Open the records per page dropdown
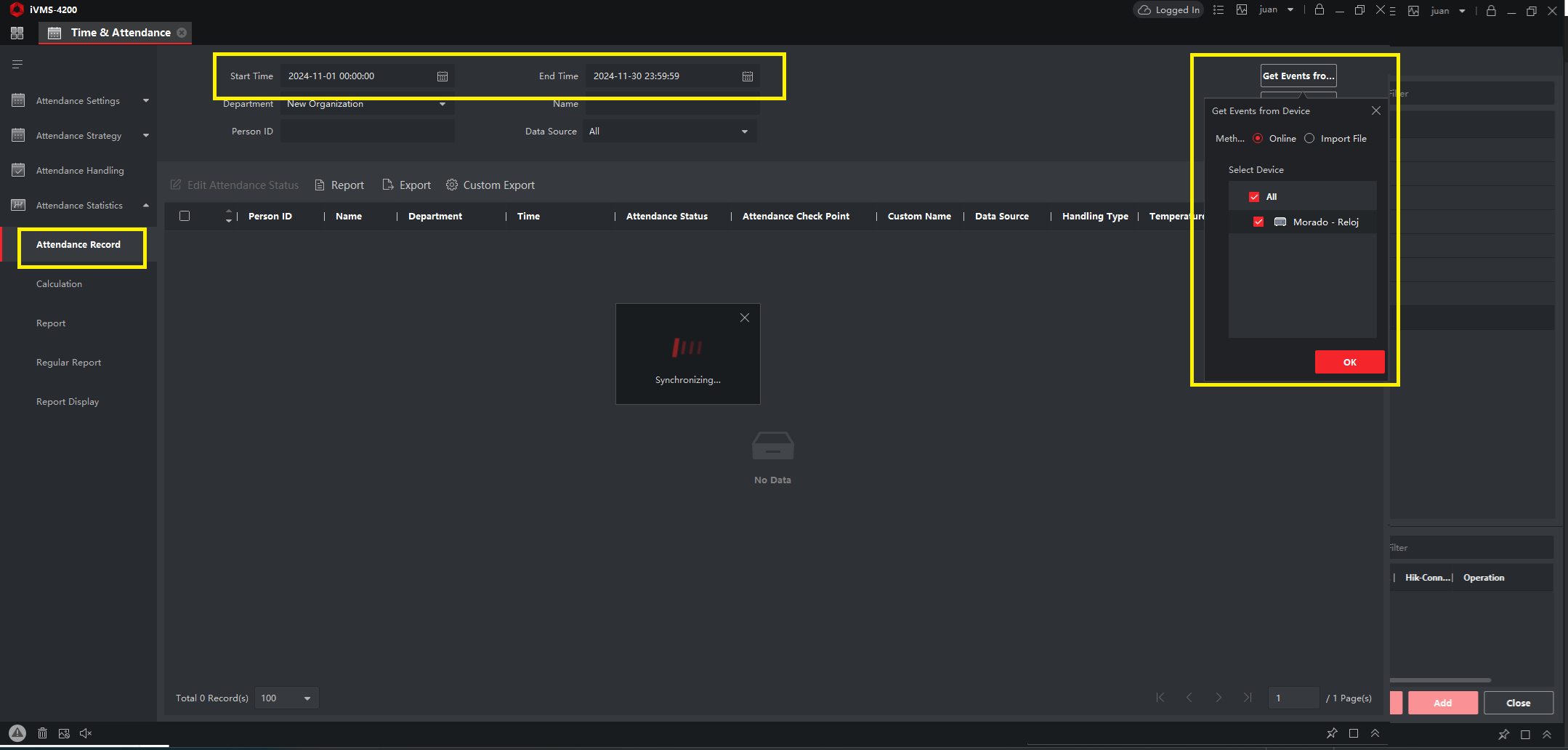Image resolution: width=1568 pixels, height=750 pixels. (x=307, y=698)
